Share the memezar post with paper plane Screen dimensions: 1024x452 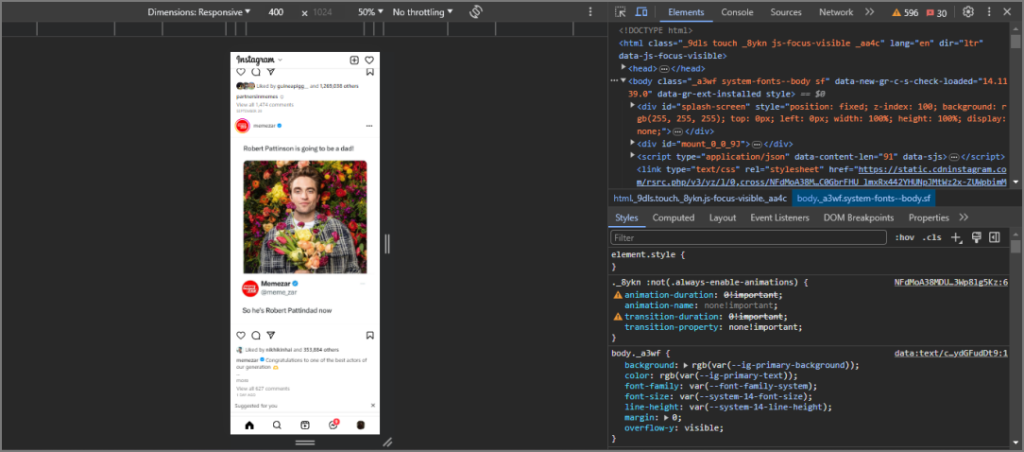[x=270, y=335]
